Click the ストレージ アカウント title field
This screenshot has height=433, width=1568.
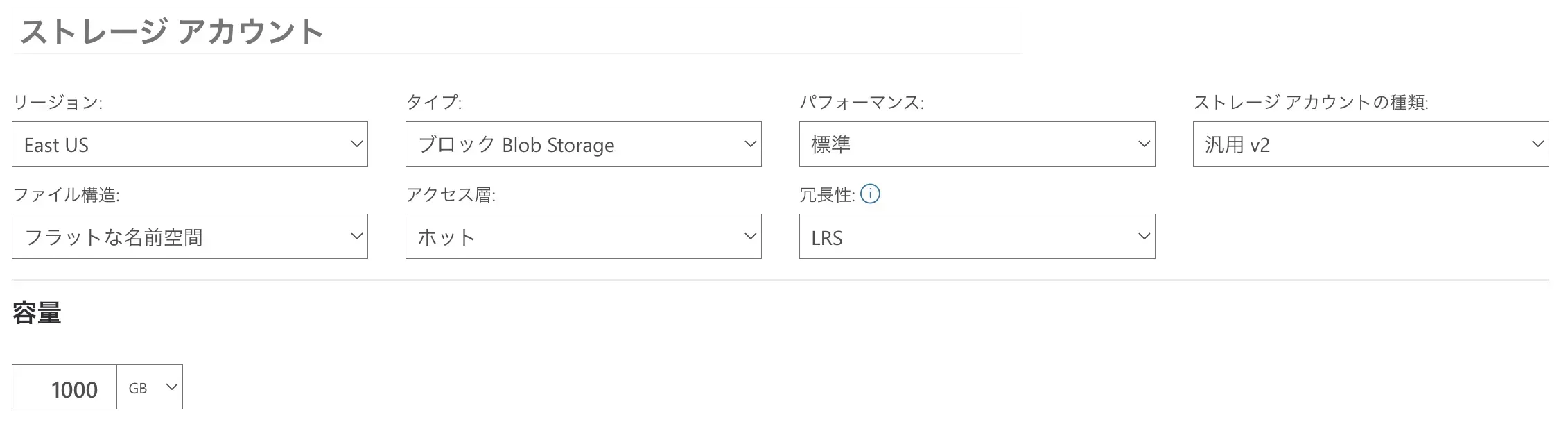516,31
